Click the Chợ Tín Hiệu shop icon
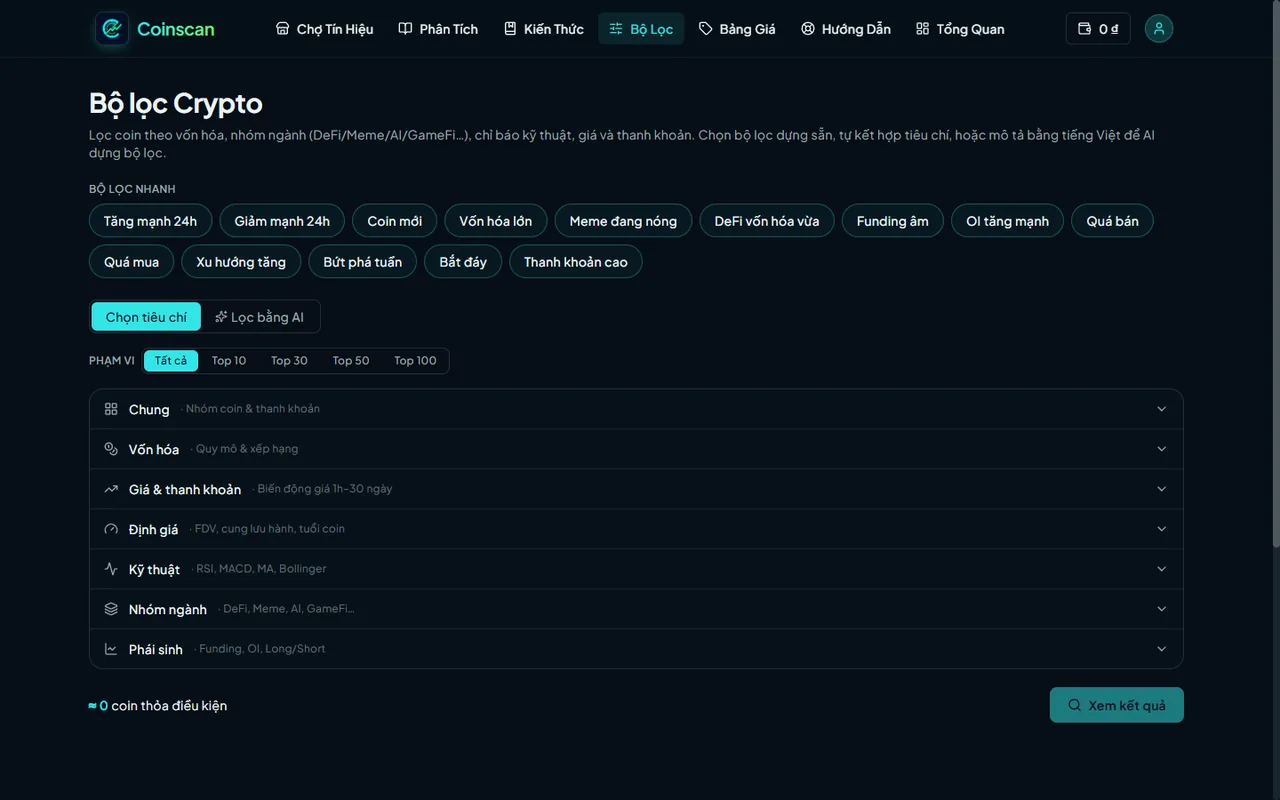Screen dimensions: 1280x800 pos(283,29)
